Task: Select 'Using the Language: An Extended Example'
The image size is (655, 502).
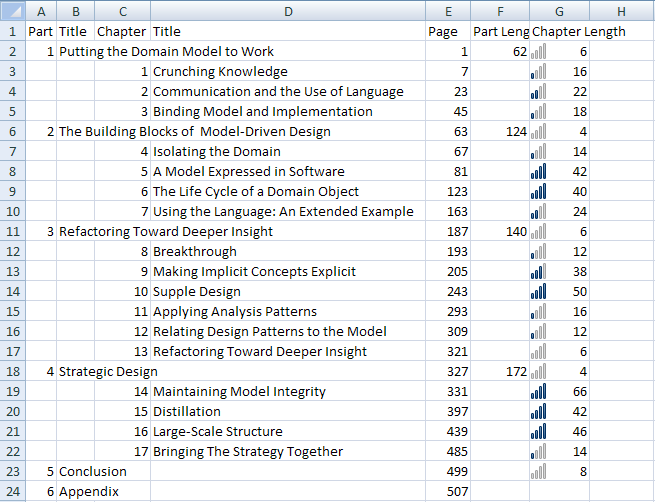Action: [x=288, y=211]
